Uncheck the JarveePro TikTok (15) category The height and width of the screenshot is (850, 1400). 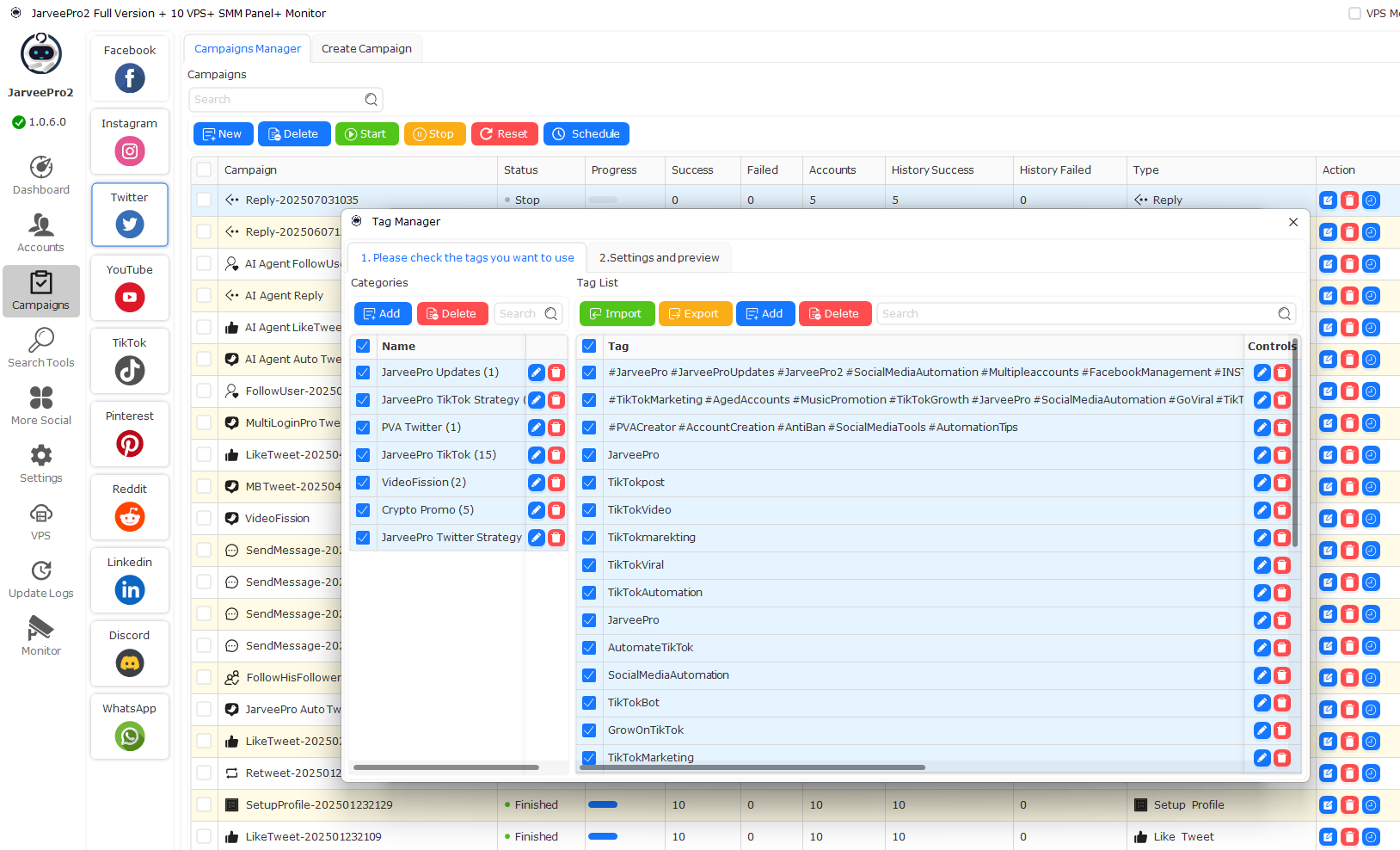tap(363, 455)
